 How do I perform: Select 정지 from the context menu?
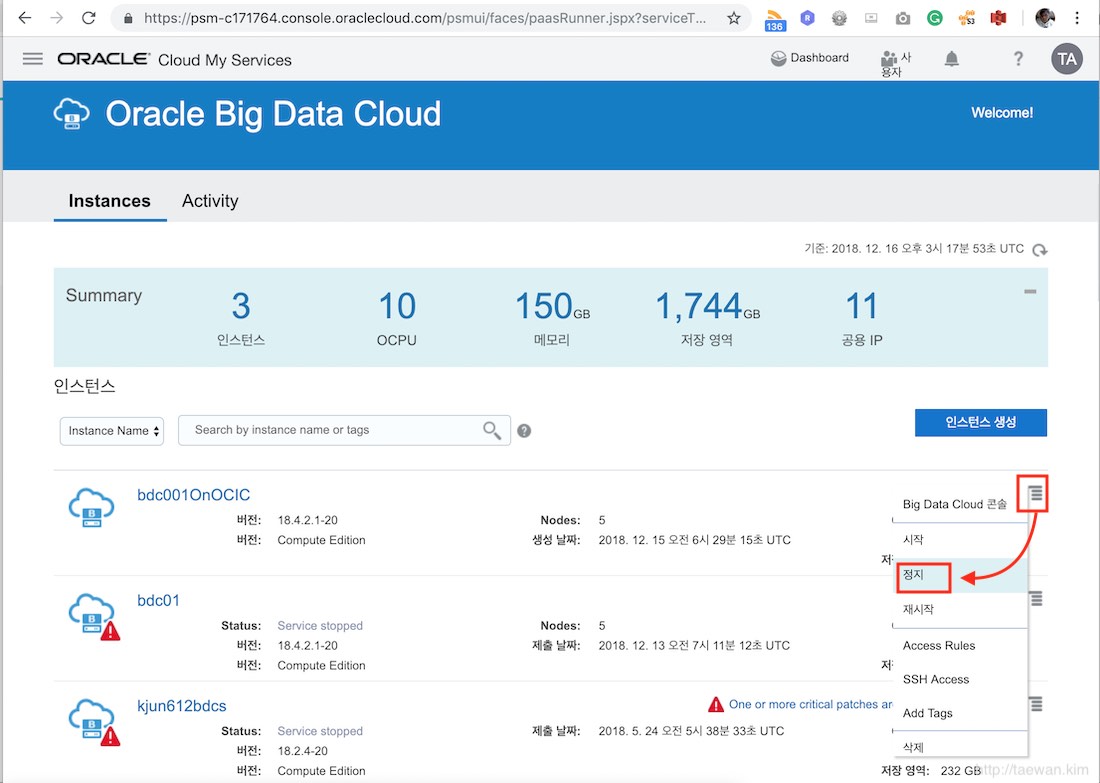[914, 576]
